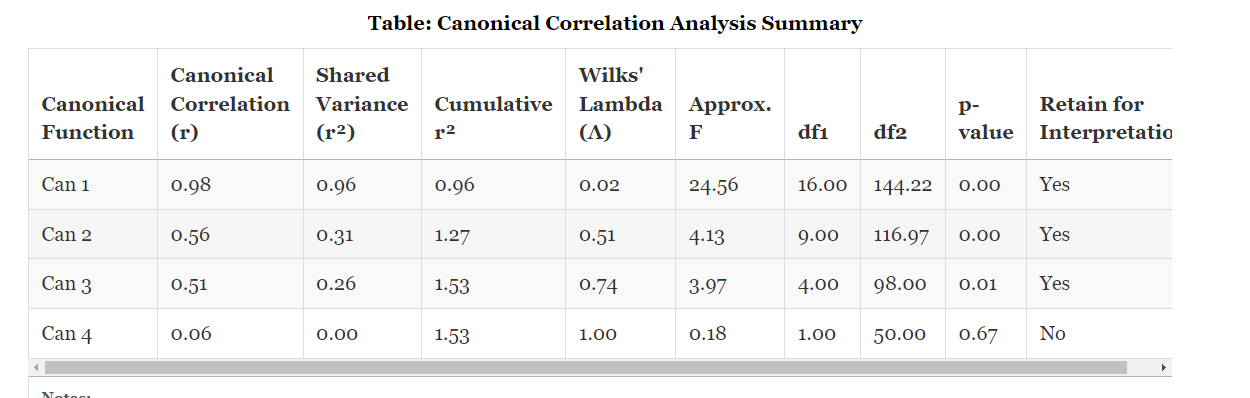Click the Approx. F column header
This screenshot has width=1250, height=398.
[731, 118]
